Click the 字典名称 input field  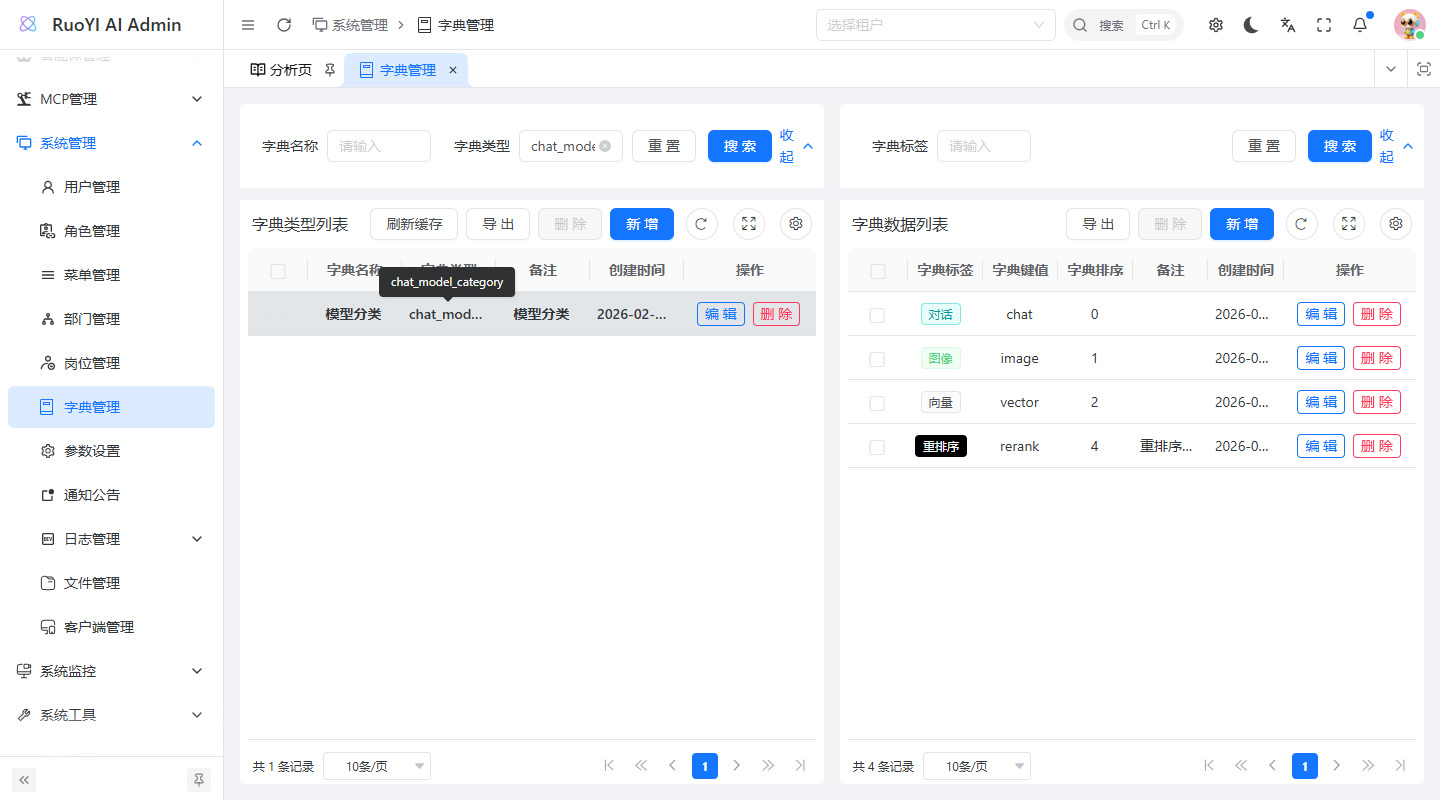pos(379,146)
